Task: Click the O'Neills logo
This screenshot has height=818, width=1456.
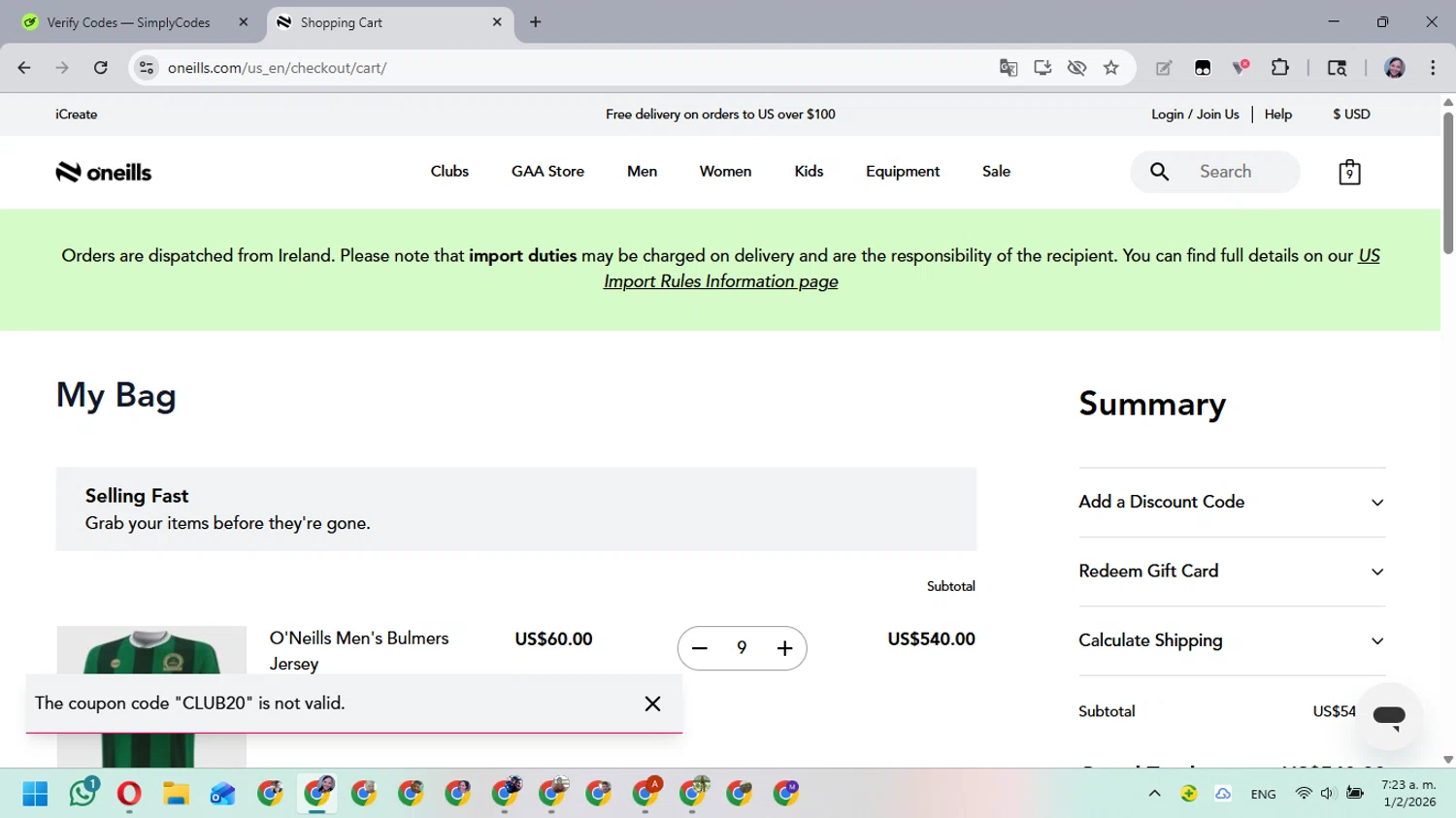Action: click(104, 172)
